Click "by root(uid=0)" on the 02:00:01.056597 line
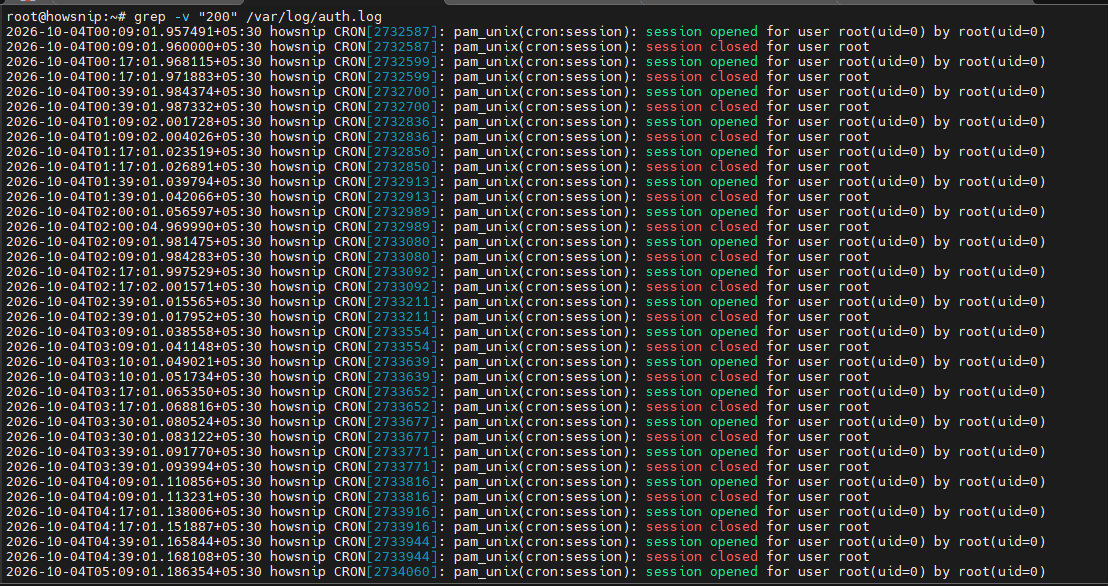 tap(990, 212)
